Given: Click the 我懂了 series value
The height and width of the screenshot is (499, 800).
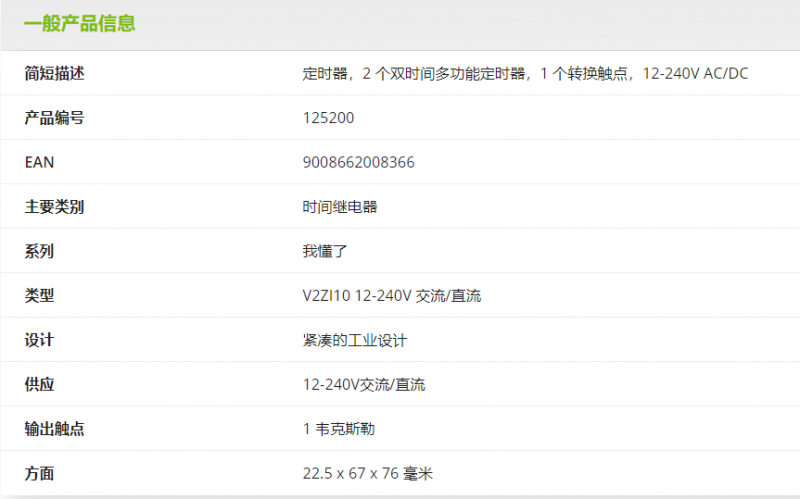Looking at the screenshot, I should click(x=325, y=251).
